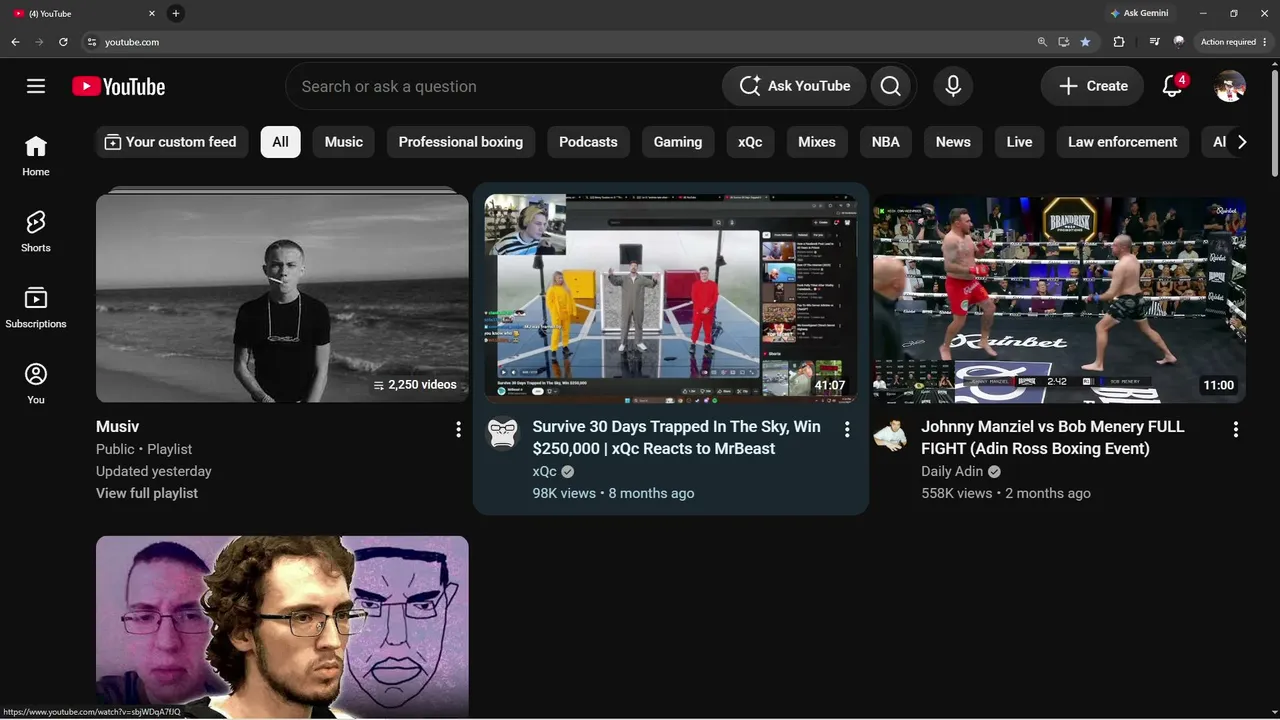Screen dimensions: 1280x720
Task: Select the Live filter chip
Action: coord(1019,142)
